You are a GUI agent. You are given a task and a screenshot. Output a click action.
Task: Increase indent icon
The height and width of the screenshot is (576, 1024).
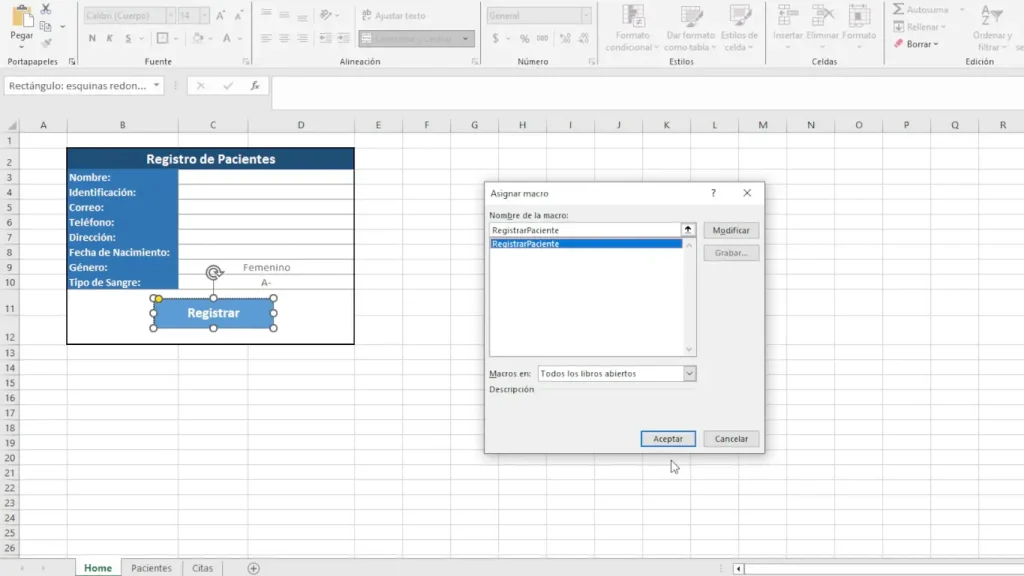(343, 39)
